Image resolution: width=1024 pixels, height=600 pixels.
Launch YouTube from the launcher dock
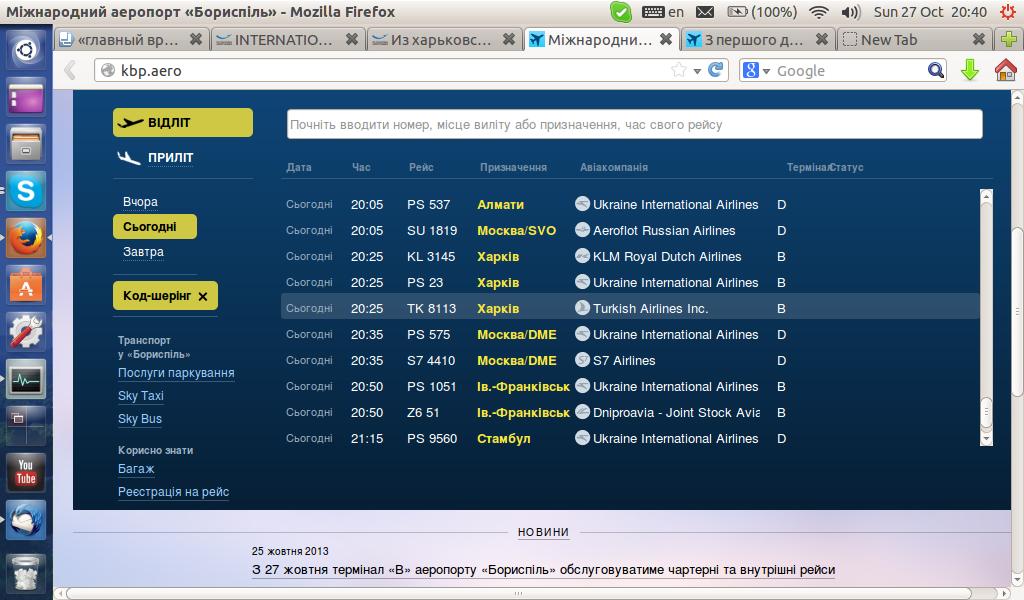pyautogui.click(x=26, y=473)
